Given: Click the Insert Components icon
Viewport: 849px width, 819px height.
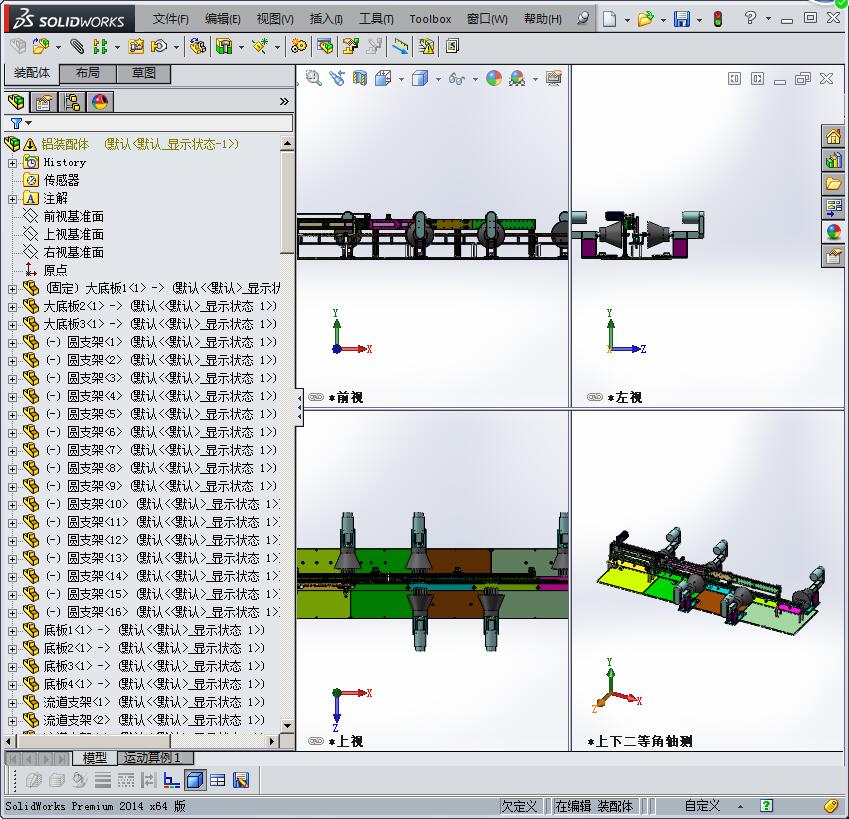Looking at the screenshot, I should click(40, 47).
